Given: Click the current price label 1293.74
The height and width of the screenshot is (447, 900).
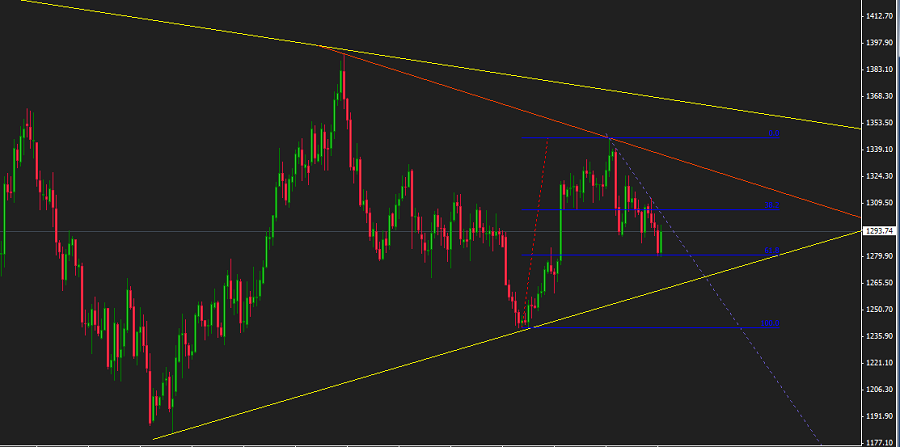Looking at the screenshot, I should tap(880, 231).
